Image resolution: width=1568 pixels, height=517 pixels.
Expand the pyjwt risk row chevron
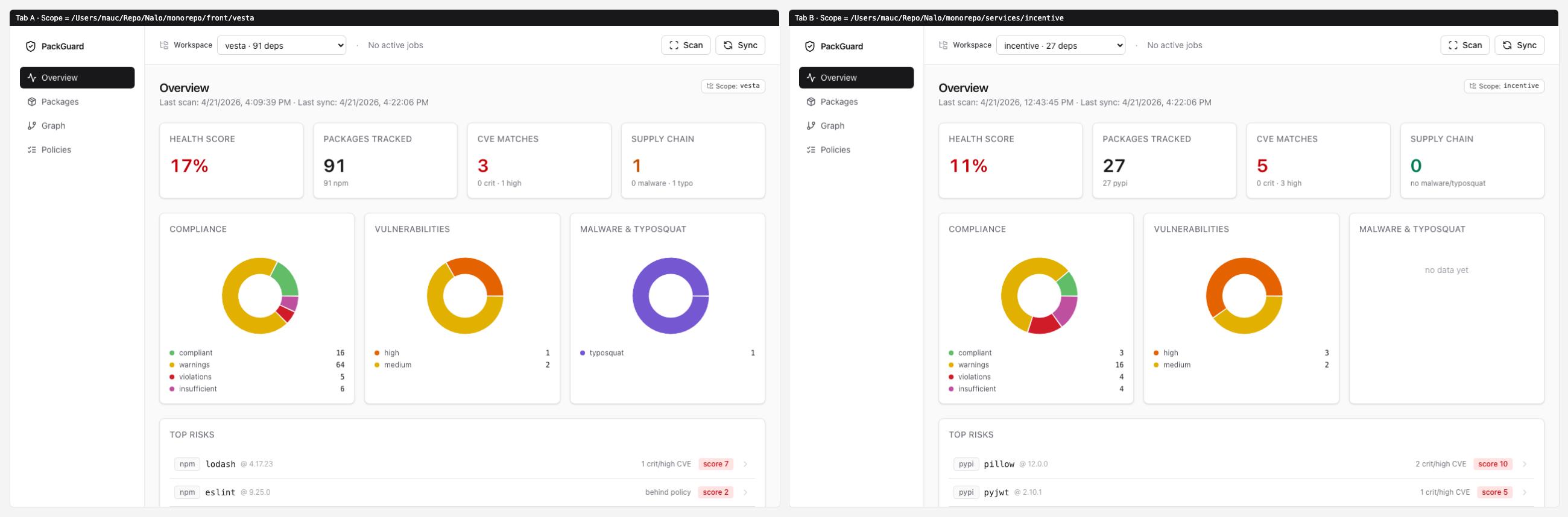[1525, 493]
